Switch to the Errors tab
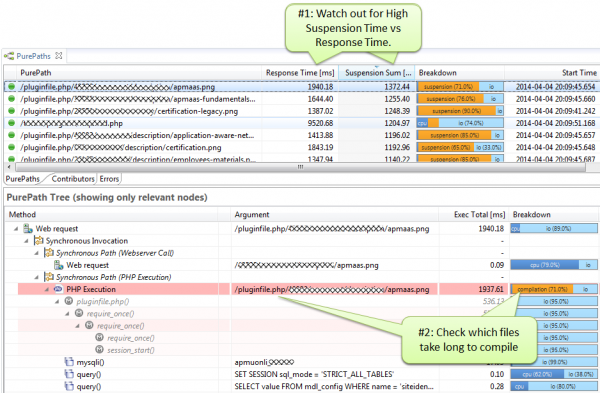 click(x=109, y=179)
